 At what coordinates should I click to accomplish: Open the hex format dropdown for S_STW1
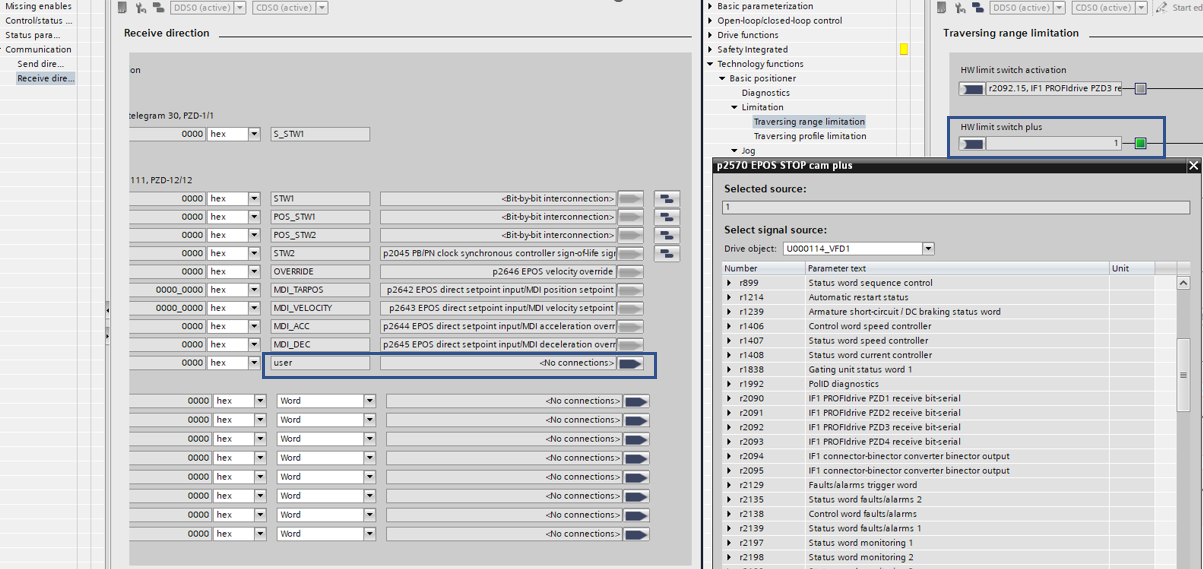(254, 134)
